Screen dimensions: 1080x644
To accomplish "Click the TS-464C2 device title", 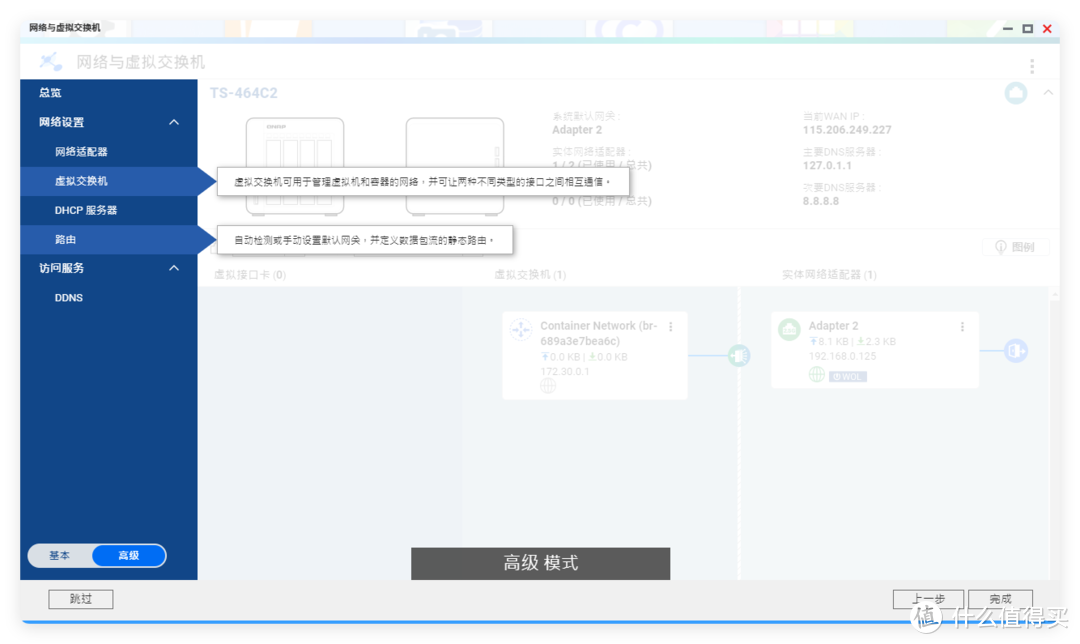I will (243, 93).
